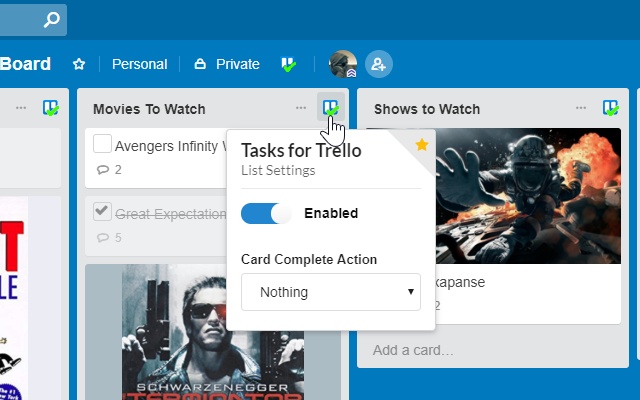
Task: Click comment icon on Great Expectations card
Action: tap(103, 238)
